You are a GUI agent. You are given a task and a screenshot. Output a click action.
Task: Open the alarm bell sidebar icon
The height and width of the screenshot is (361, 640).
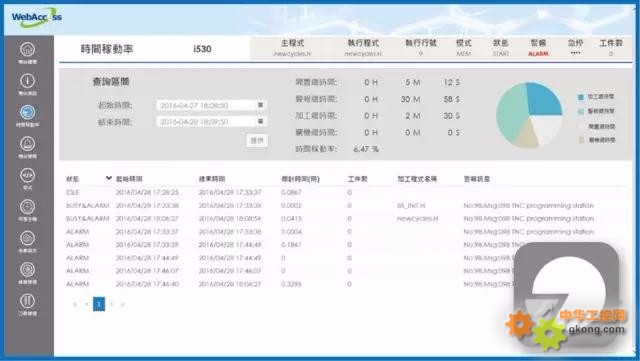pyautogui.click(x=27, y=144)
